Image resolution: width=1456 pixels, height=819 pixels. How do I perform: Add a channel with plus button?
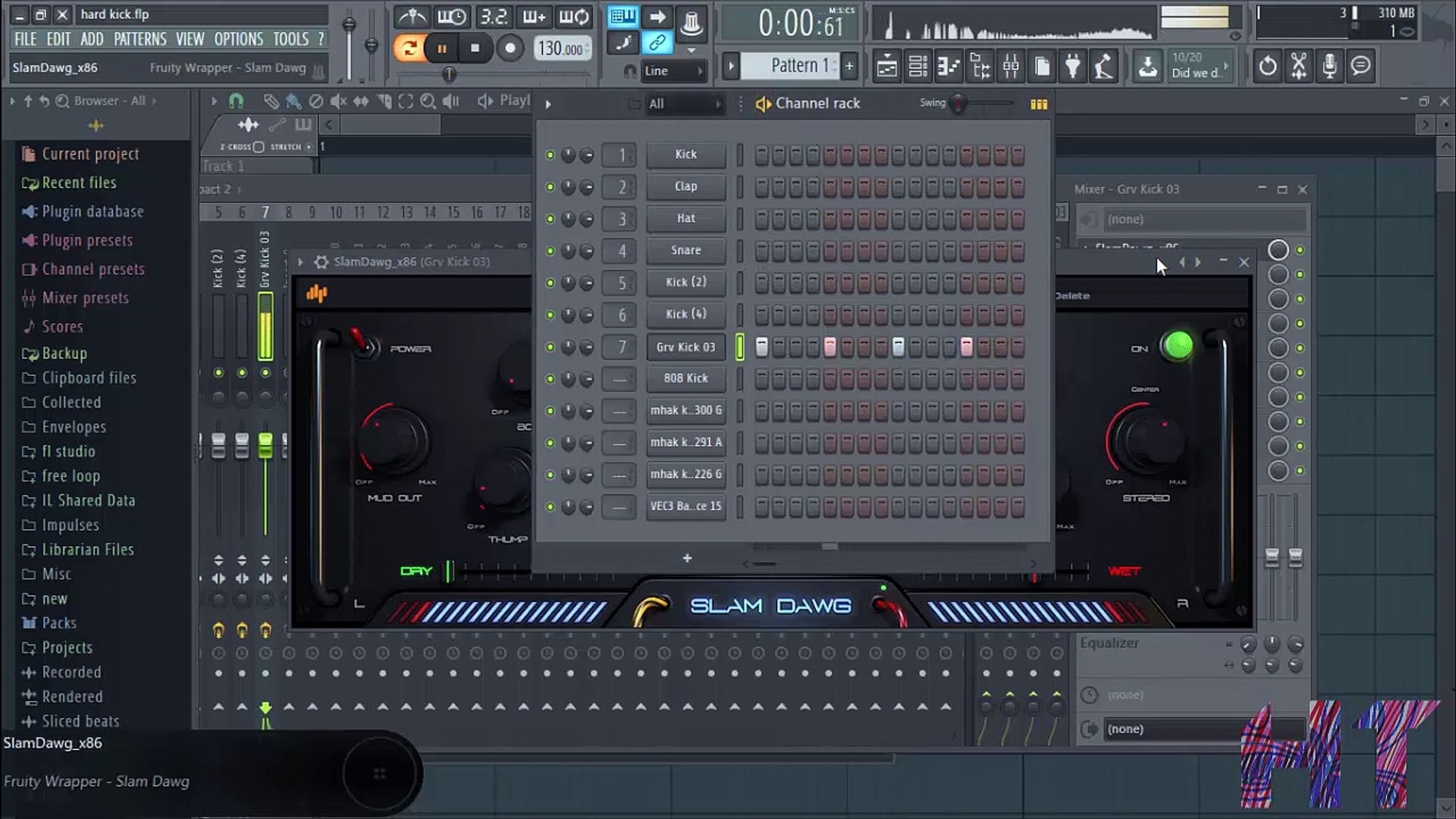click(687, 558)
